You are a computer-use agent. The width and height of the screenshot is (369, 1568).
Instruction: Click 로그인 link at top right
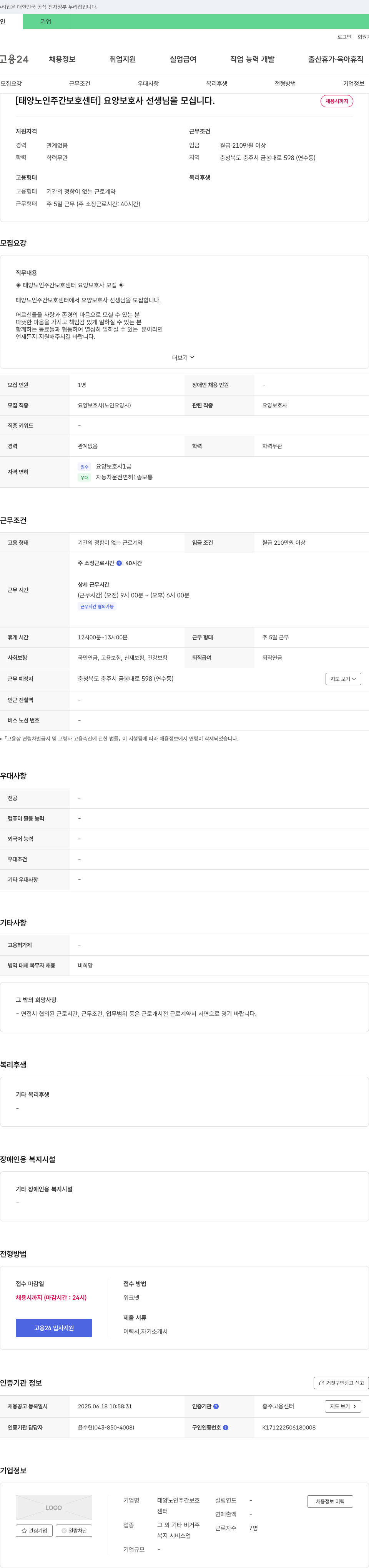(x=344, y=37)
